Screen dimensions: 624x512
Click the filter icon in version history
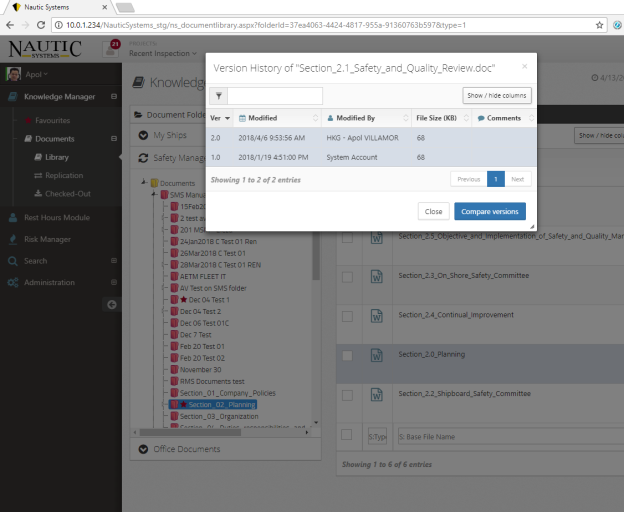pyautogui.click(x=219, y=96)
